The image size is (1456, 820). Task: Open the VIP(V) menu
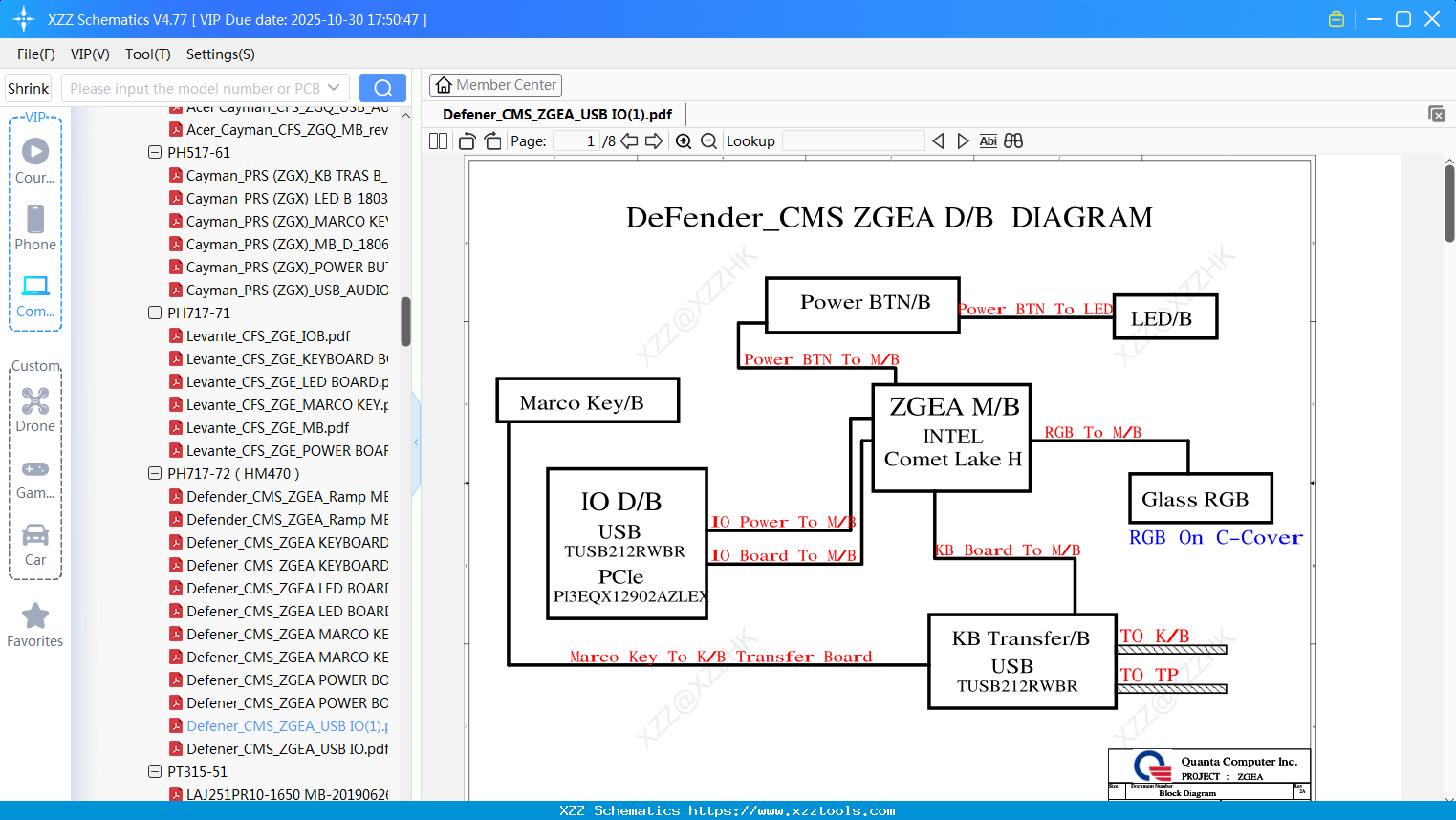pyautogui.click(x=90, y=54)
